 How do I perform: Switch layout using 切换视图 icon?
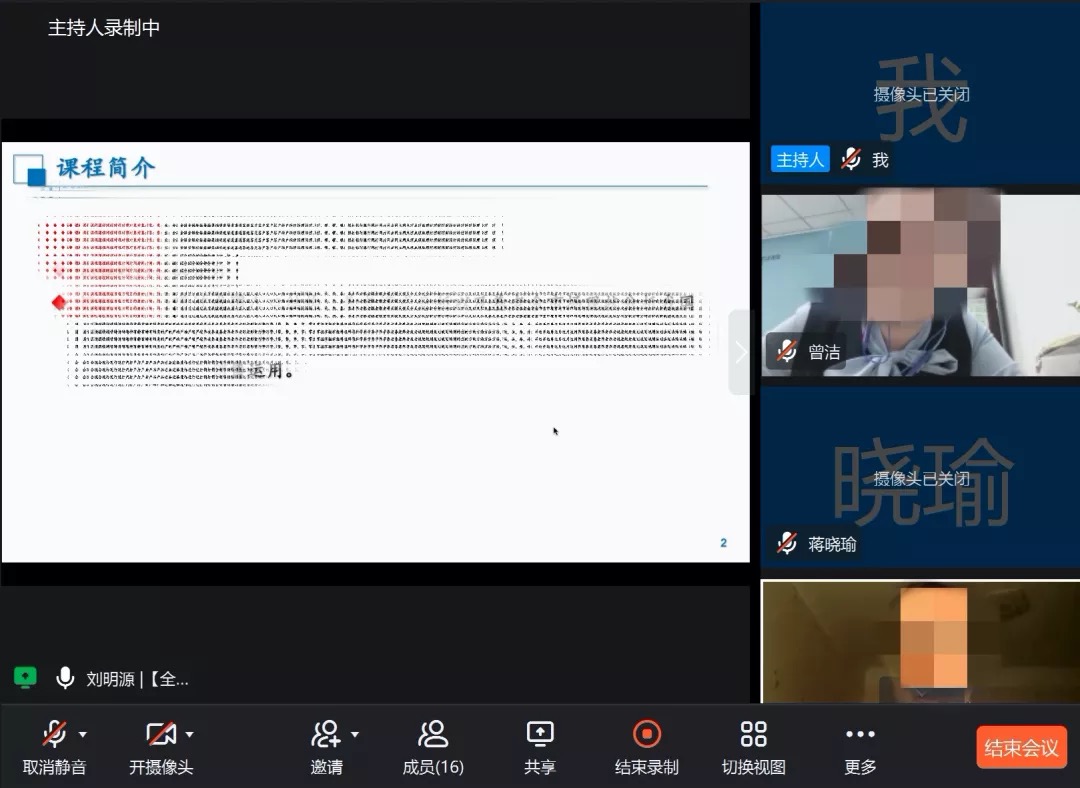[753, 735]
